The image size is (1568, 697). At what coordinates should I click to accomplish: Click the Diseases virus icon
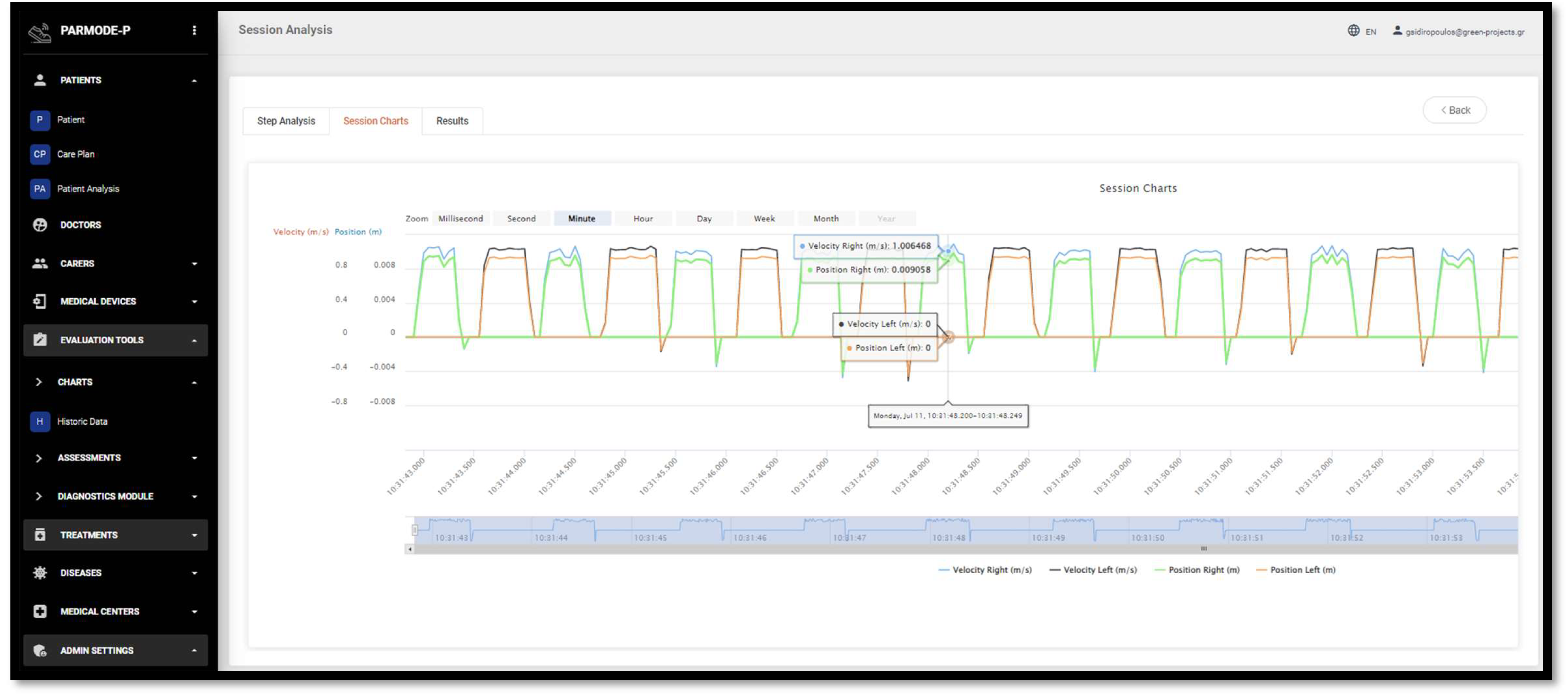coord(40,573)
